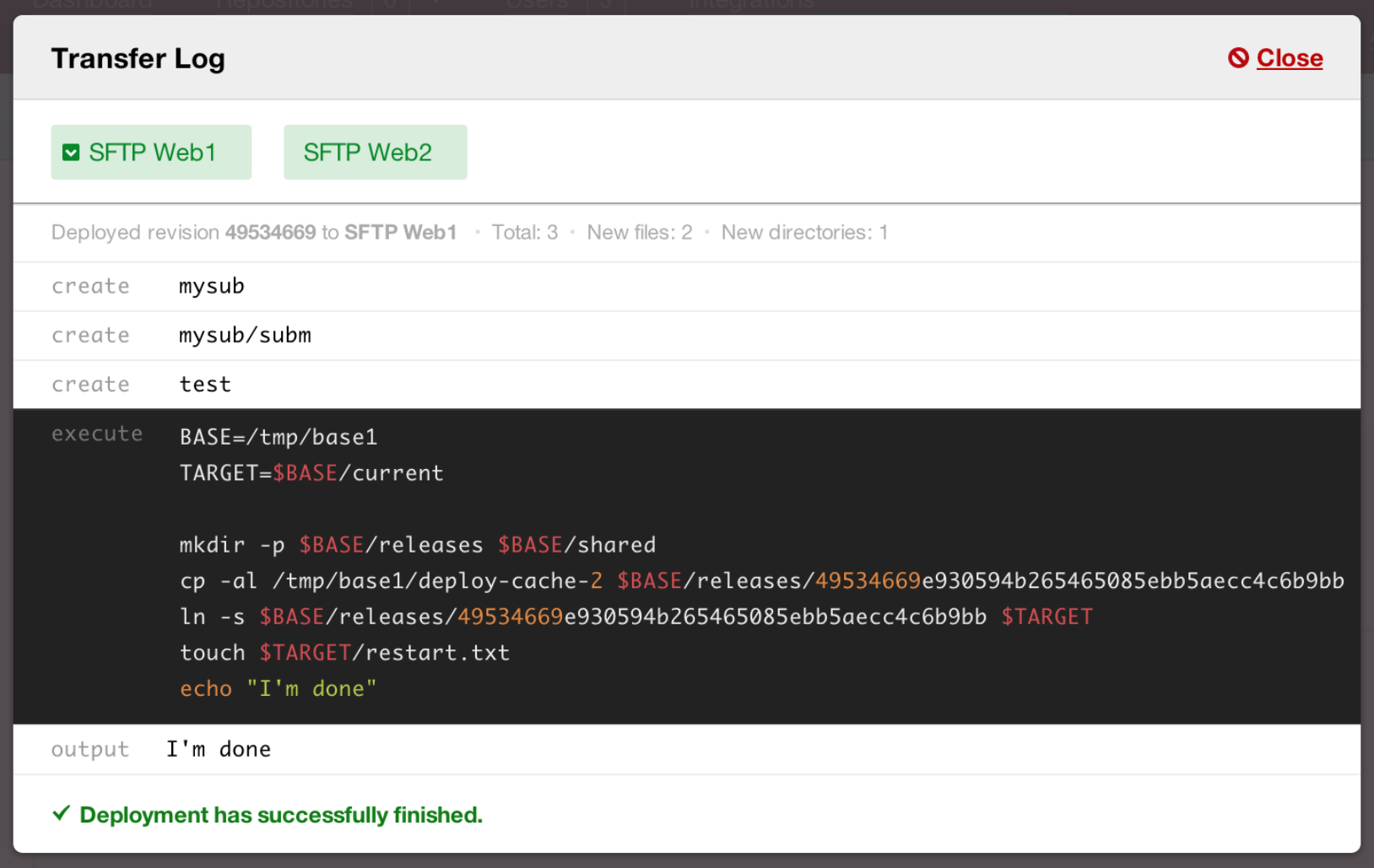Click the create label on the mysub row
Viewport: 1374px width, 868px height.
[89, 286]
